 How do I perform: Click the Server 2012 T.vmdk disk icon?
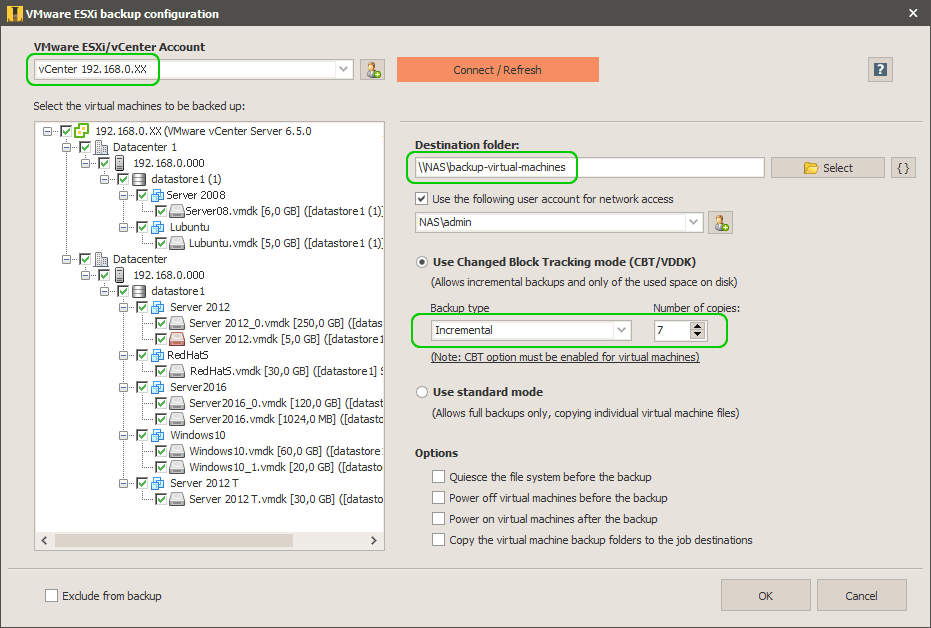click(x=176, y=499)
